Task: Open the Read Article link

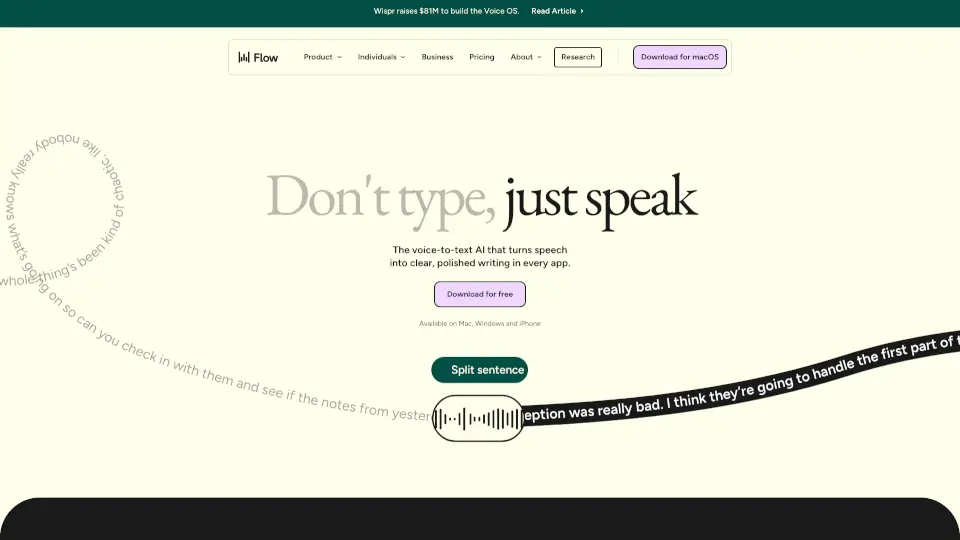Action: [553, 11]
